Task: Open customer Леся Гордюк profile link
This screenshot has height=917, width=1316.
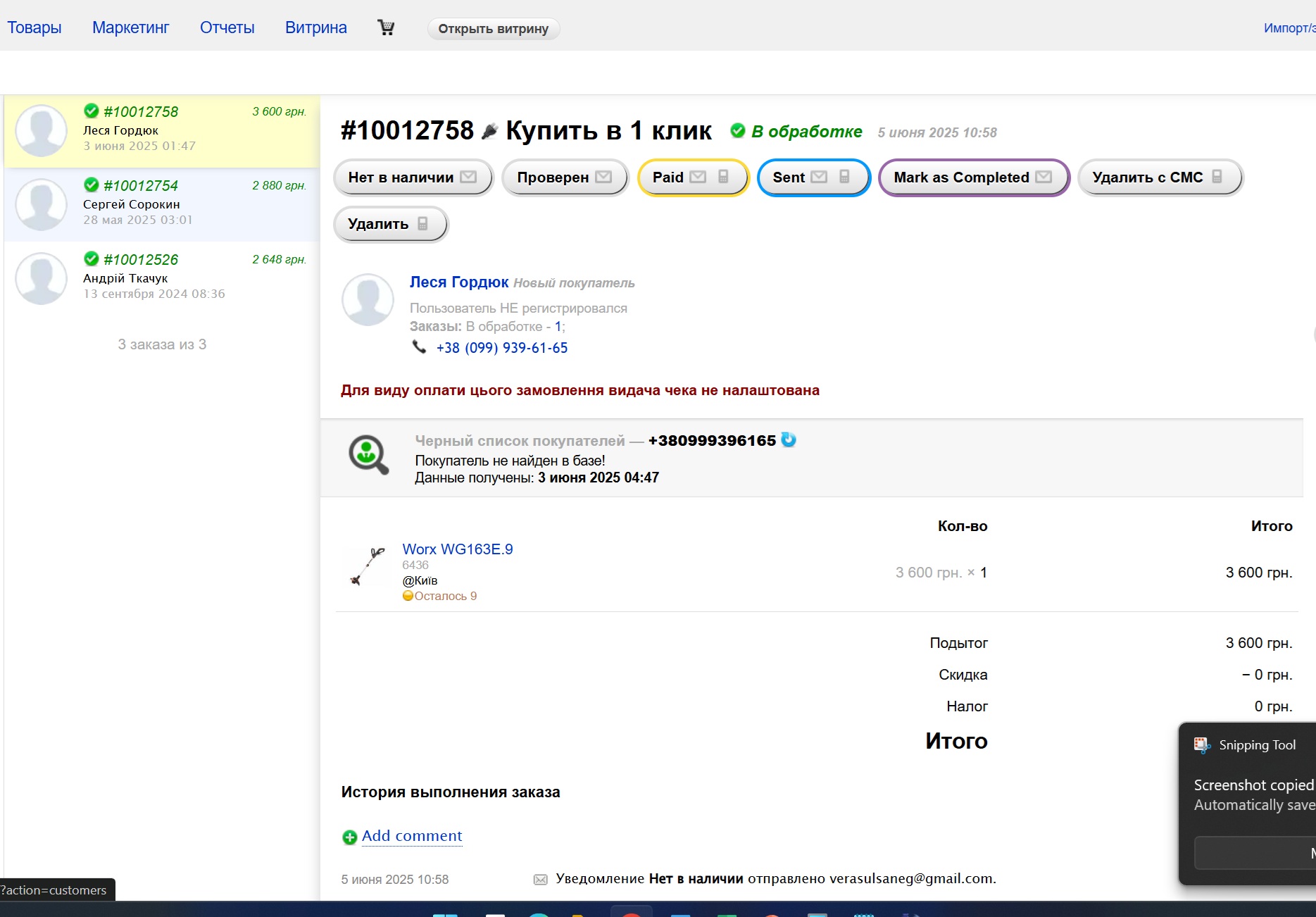Action: pyautogui.click(x=459, y=282)
